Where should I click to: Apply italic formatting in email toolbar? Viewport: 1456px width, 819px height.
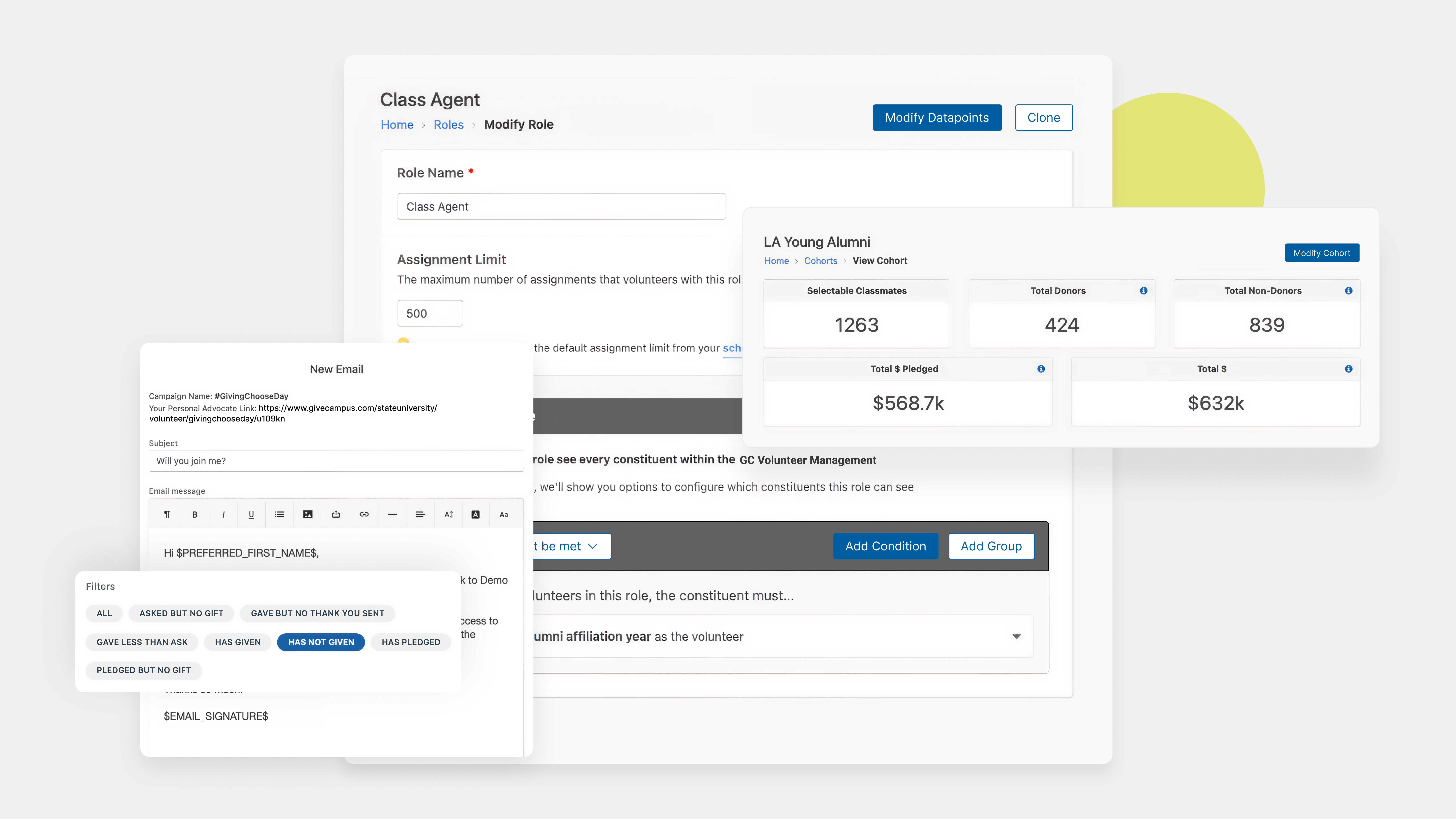[x=223, y=514]
